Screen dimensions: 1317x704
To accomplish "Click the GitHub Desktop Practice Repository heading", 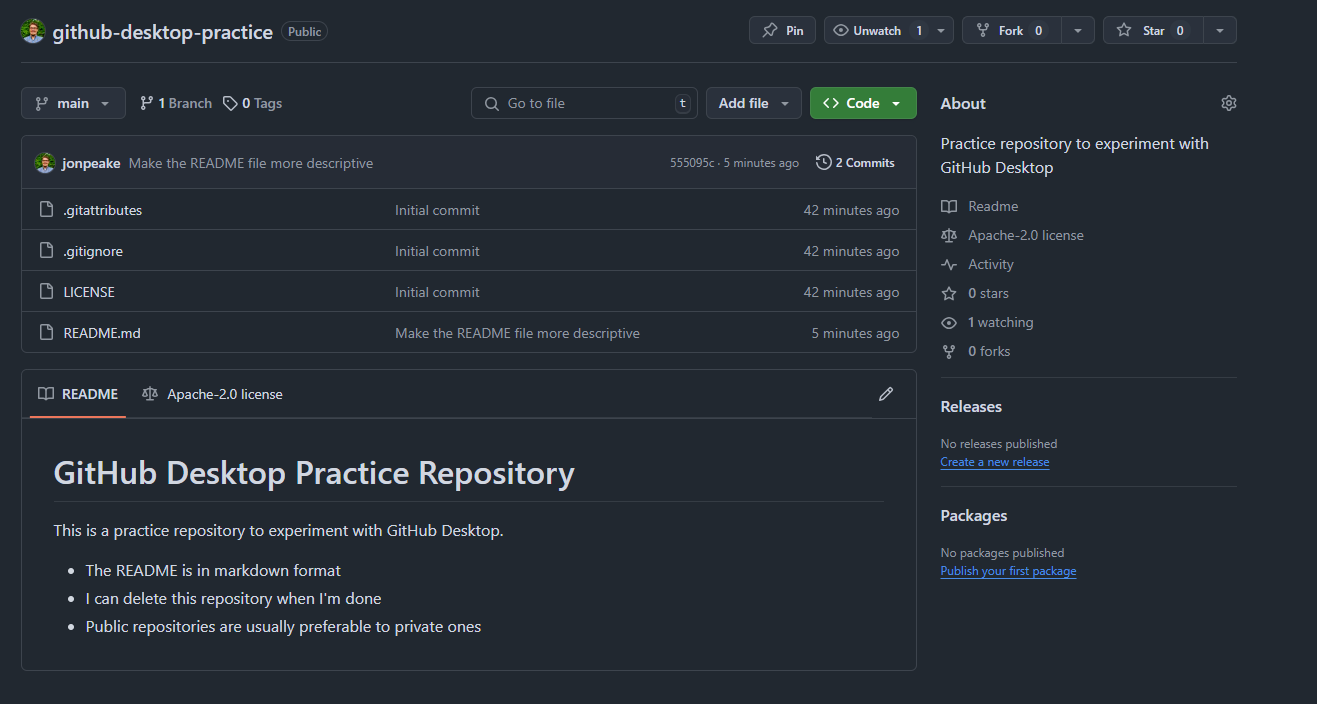I will click(x=314, y=472).
